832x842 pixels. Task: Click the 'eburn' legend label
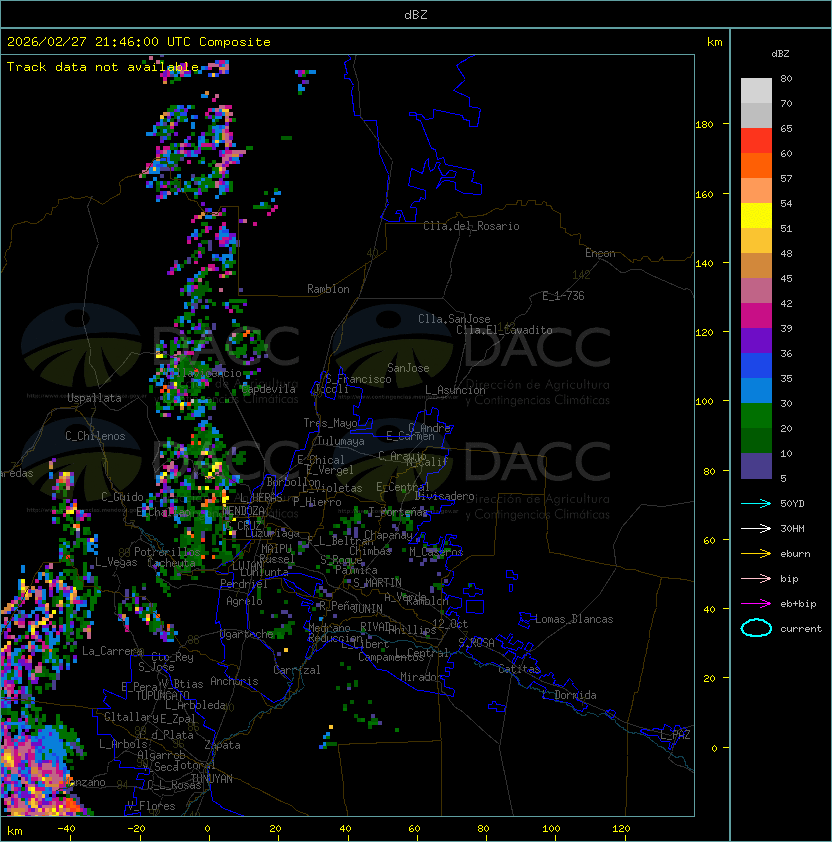(795, 554)
